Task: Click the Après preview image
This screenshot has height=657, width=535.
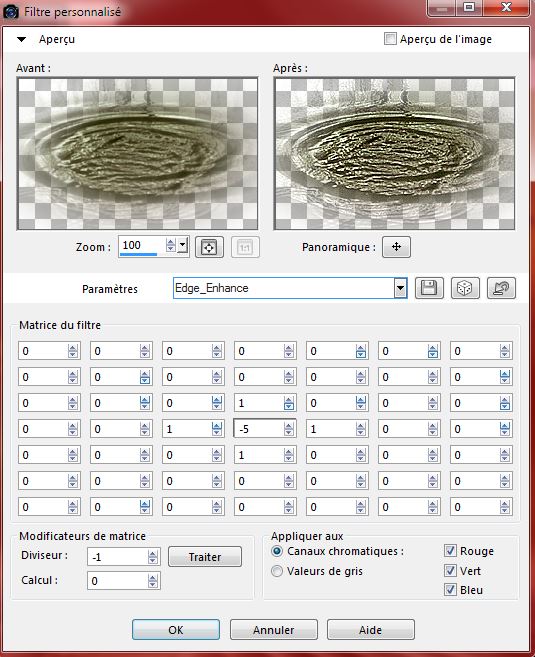Action: (x=394, y=153)
